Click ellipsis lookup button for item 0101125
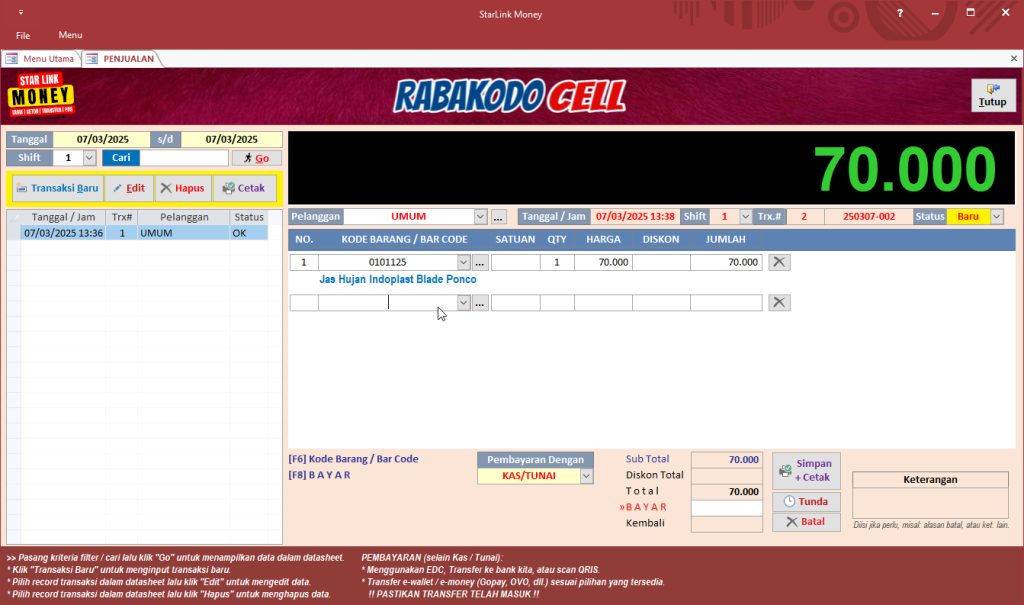 point(480,262)
